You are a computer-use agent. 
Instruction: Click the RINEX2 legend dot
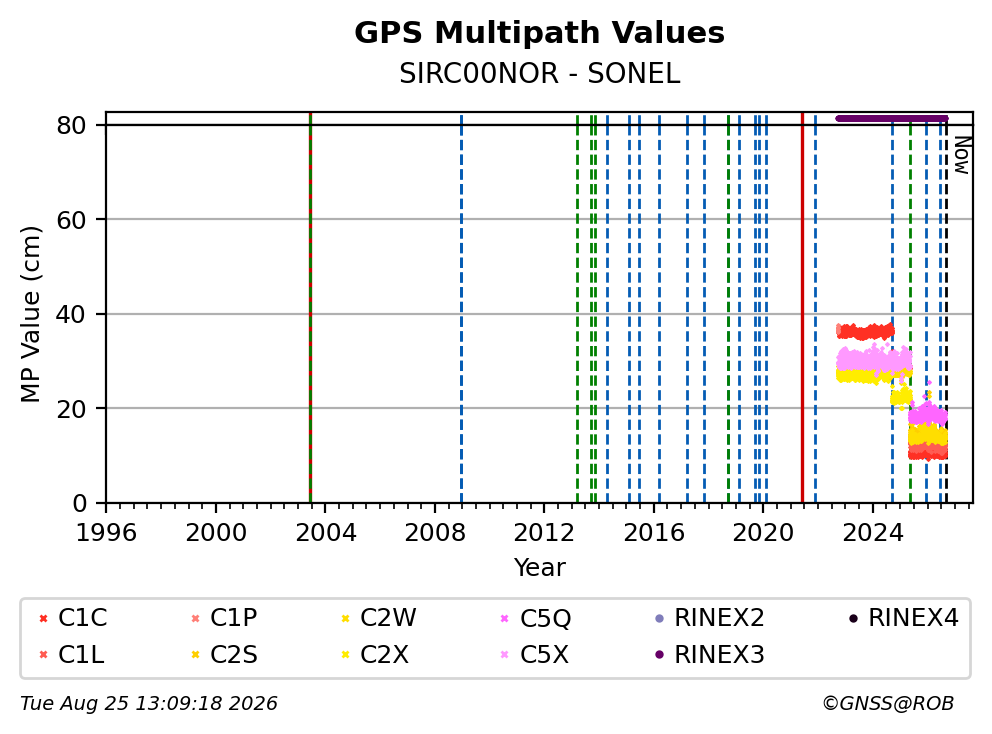coord(660,618)
